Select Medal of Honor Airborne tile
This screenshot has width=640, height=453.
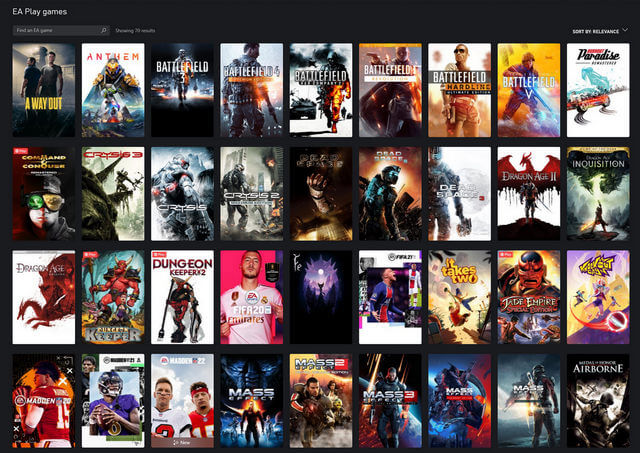point(598,401)
